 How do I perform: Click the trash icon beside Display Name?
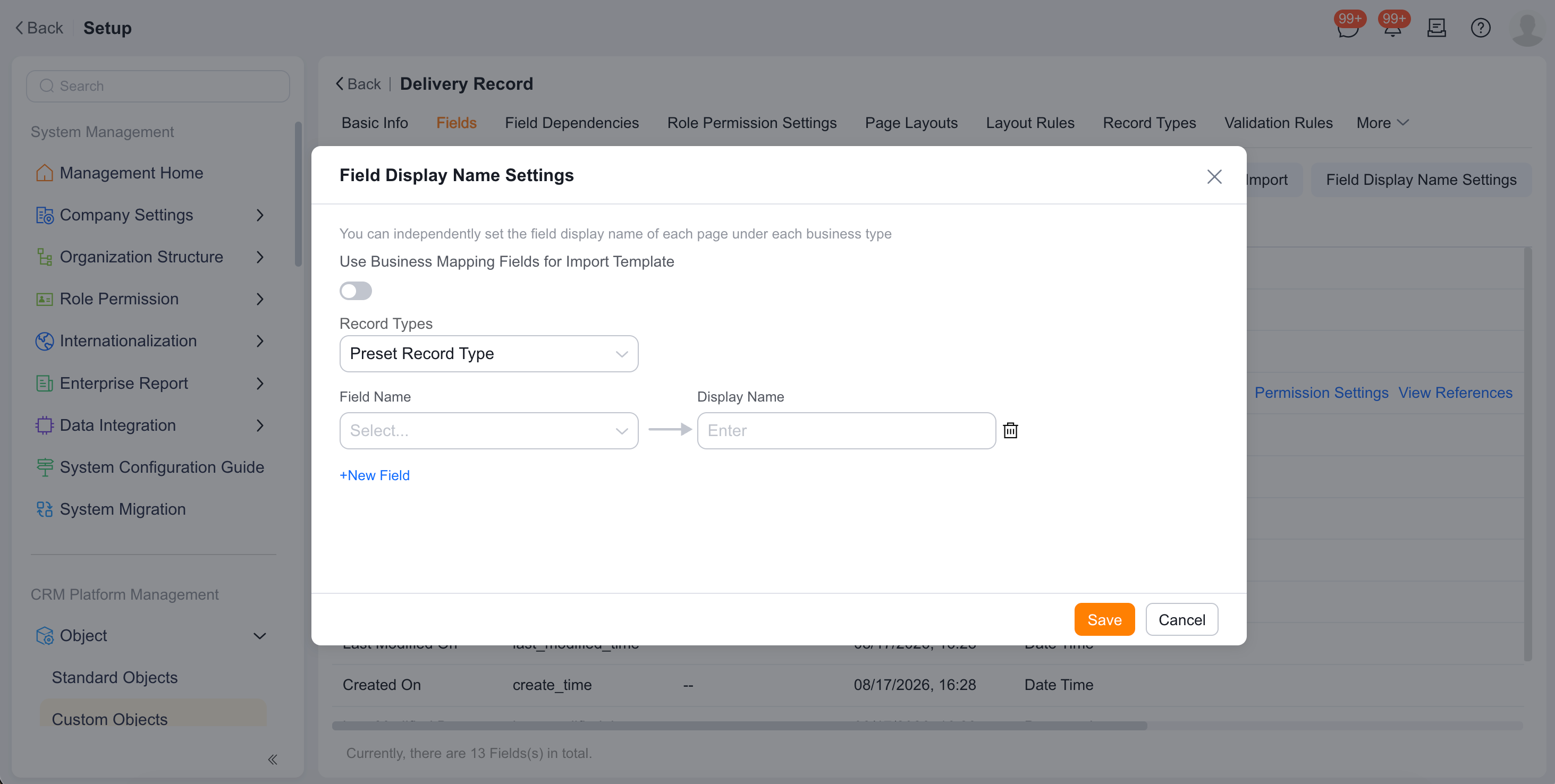tap(1010, 430)
